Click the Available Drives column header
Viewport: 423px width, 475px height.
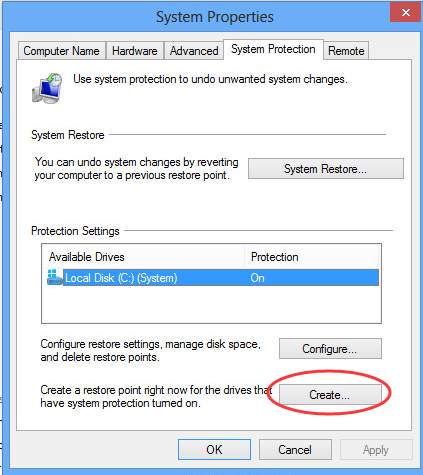[x=87, y=257]
